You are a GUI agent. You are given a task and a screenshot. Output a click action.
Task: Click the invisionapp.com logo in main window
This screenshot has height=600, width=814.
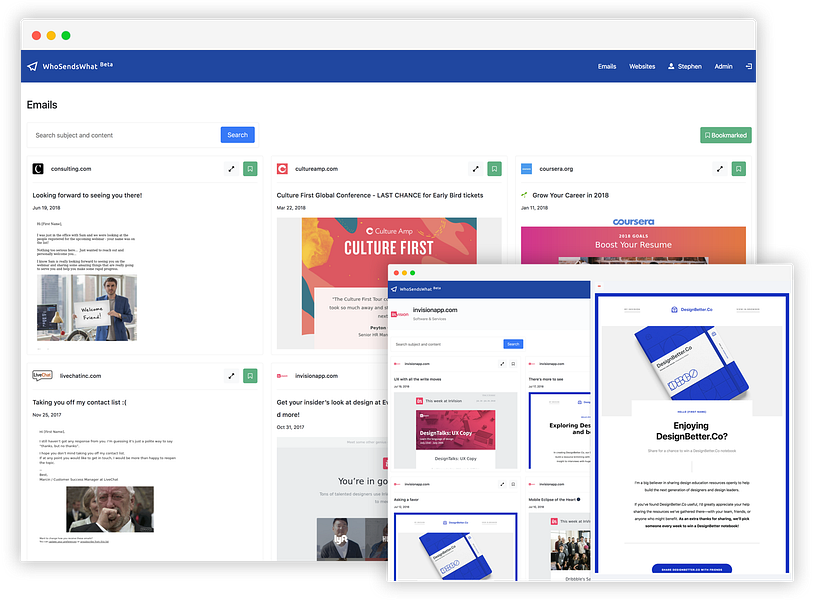coord(282,376)
